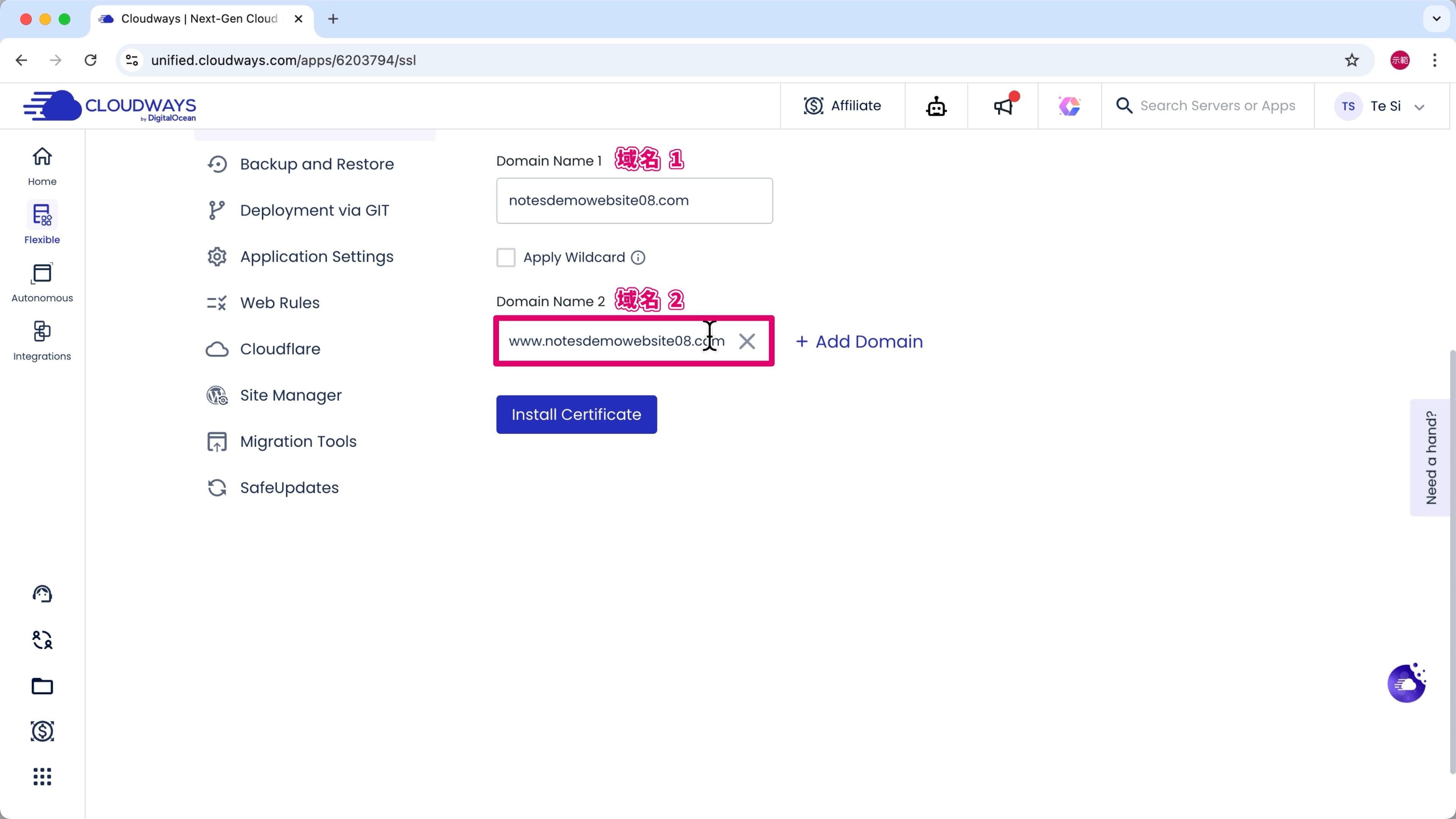Screen dimensions: 1456x819
Task: Open the announcements megaphone icon
Action: [1003, 106]
